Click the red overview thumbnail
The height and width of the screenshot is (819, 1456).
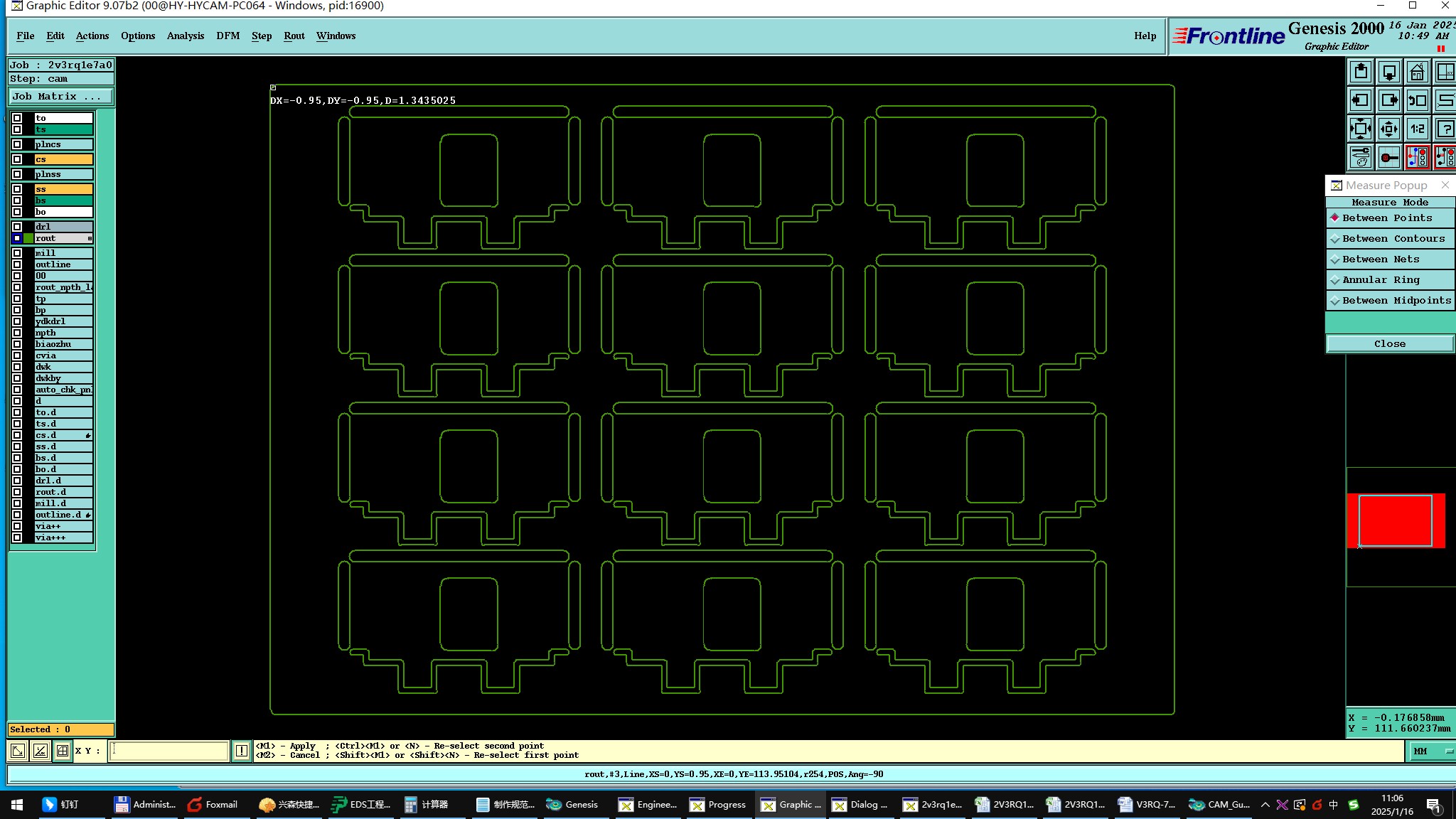tap(1395, 520)
